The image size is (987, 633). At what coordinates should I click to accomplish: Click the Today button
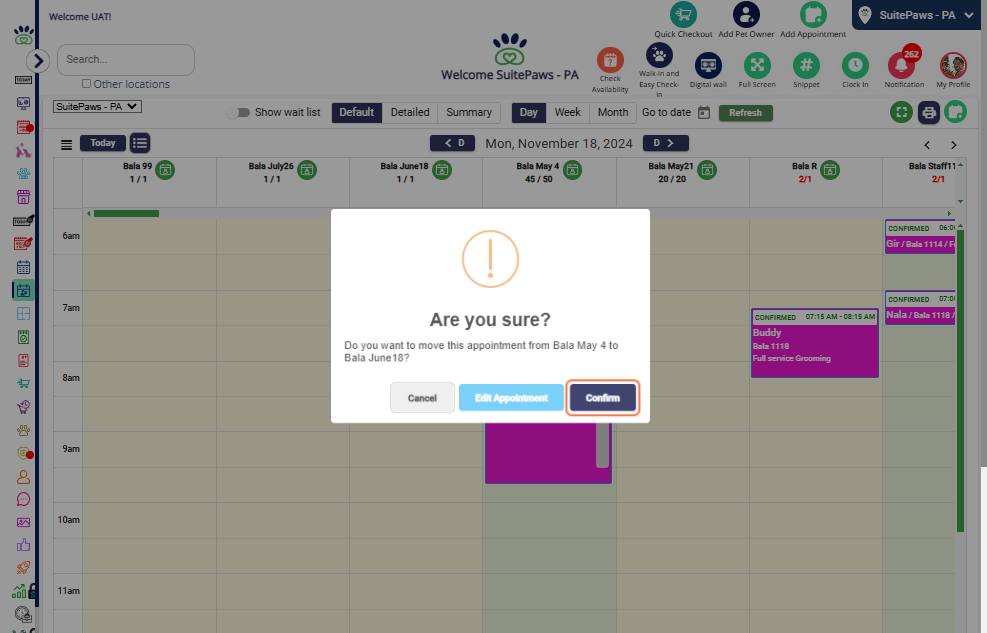[103, 143]
